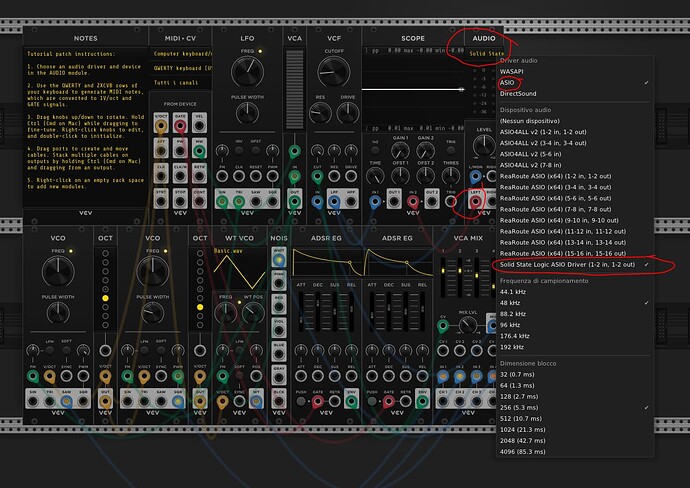Click the SCOPE IN 2 jack
Screen dimensions: 690x488
(x=413, y=202)
